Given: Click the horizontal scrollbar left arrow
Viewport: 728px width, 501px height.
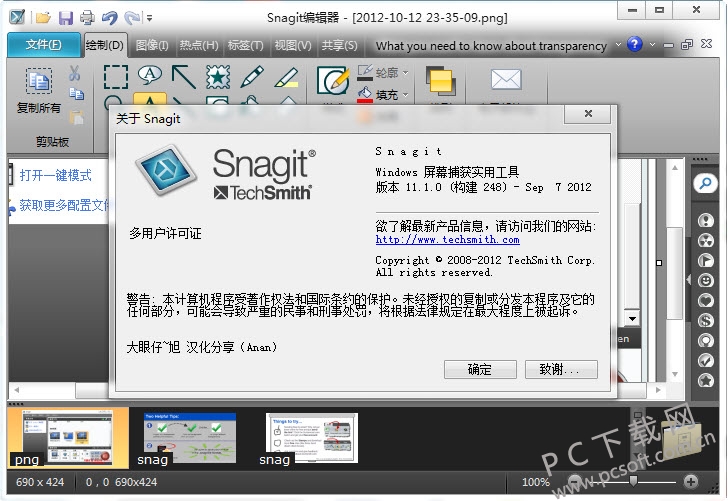Looking at the screenshot, I should pos(17,390).
